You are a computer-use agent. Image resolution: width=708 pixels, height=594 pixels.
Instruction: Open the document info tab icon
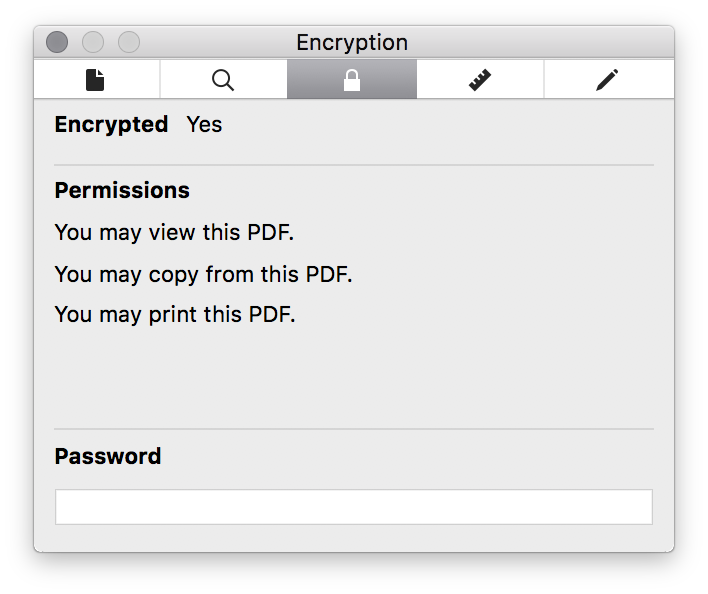click(96, 80)
